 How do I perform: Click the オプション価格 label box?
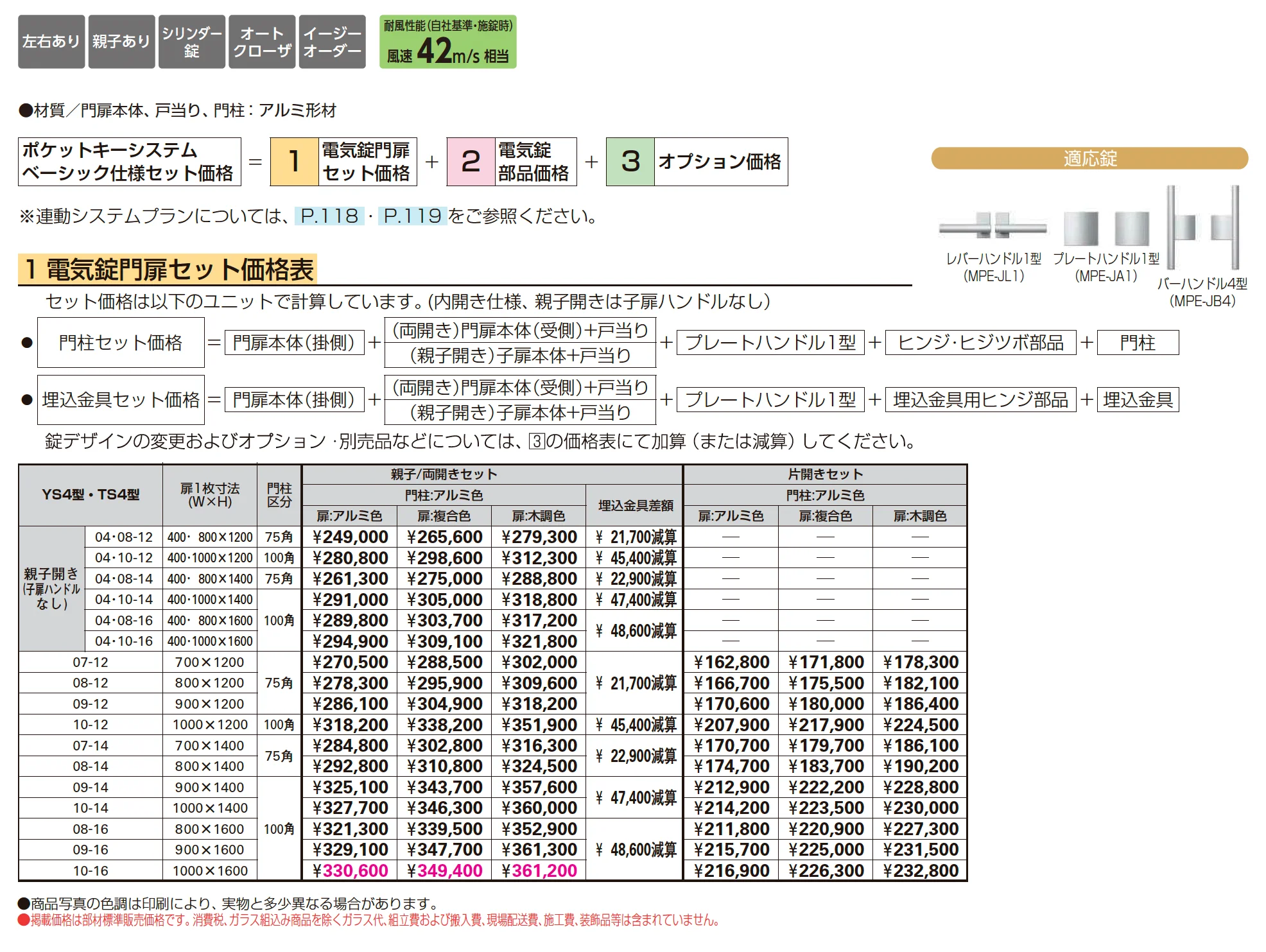[x=720, y=162]
